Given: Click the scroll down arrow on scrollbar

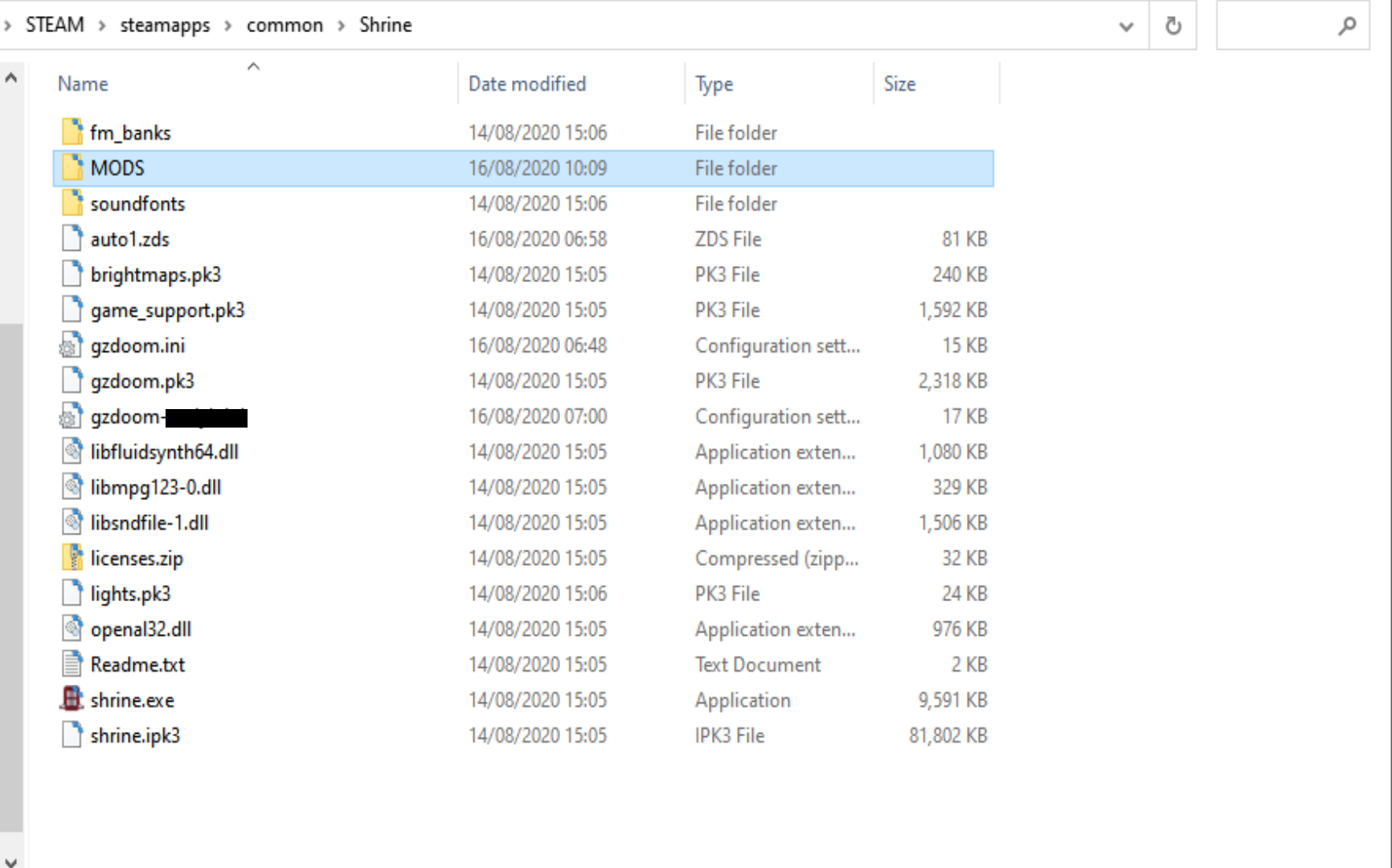Looking at the screenshot, I should pos(11,861).
